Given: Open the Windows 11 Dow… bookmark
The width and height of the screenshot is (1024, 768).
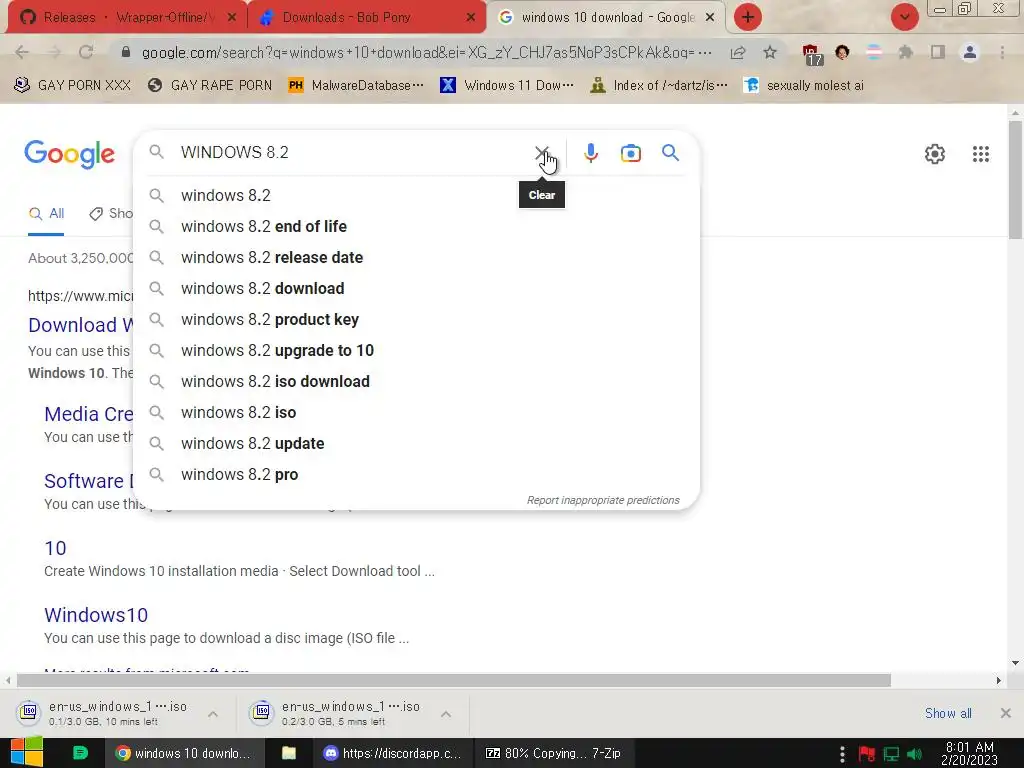Looking at the screenshot, I should click(x=507, y=86).
